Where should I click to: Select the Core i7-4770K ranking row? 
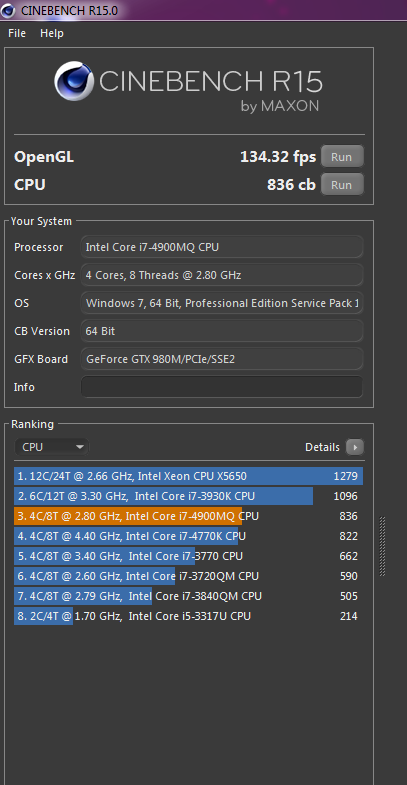point(188,536)
